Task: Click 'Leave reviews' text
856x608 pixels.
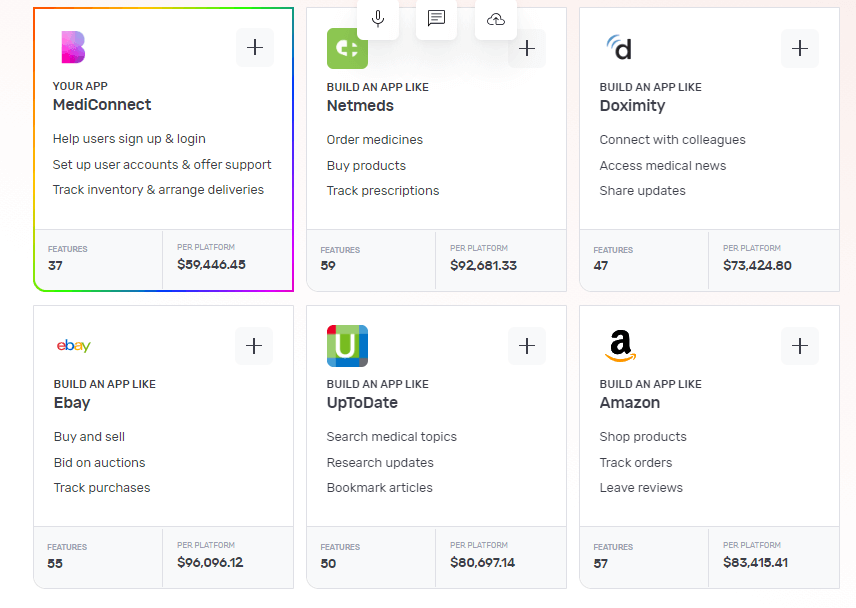Action: coord(641,488)
